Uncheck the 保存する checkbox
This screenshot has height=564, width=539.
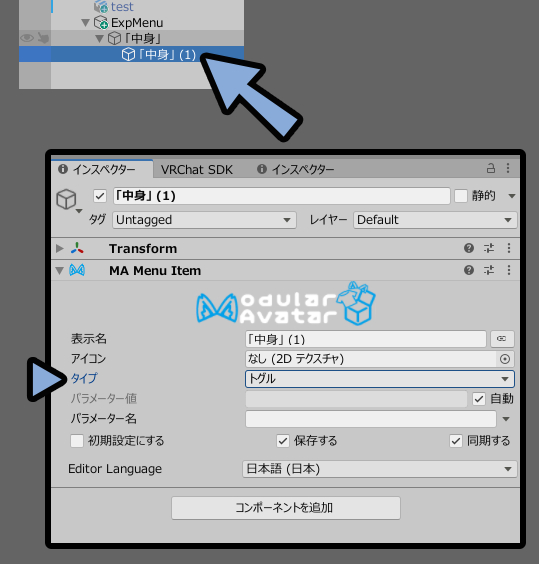[x=283, y=441]
